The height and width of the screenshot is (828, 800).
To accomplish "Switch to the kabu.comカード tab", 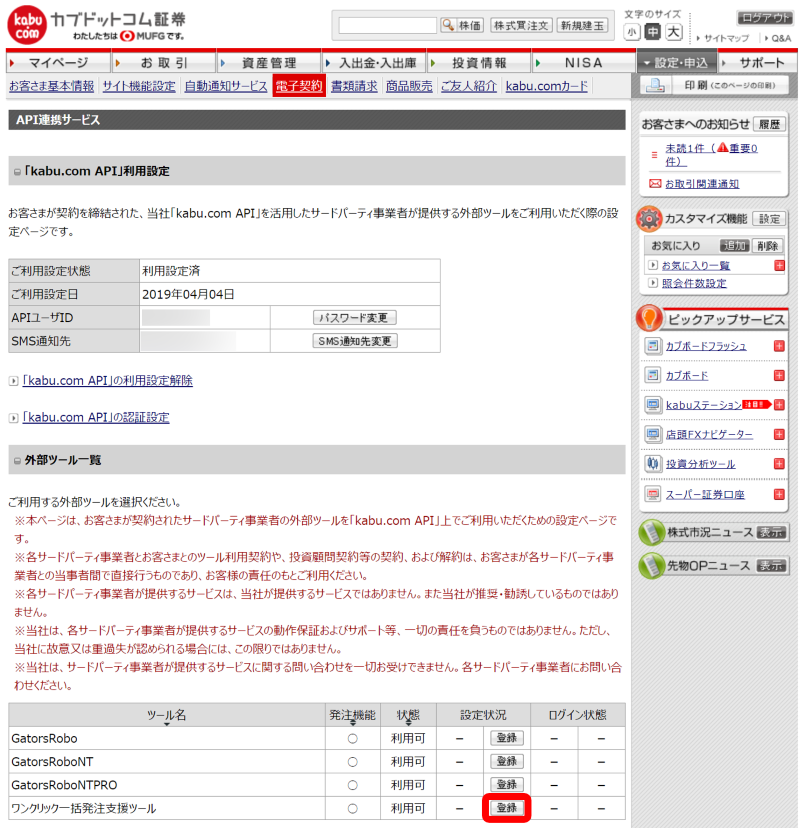I will [547, 86].
